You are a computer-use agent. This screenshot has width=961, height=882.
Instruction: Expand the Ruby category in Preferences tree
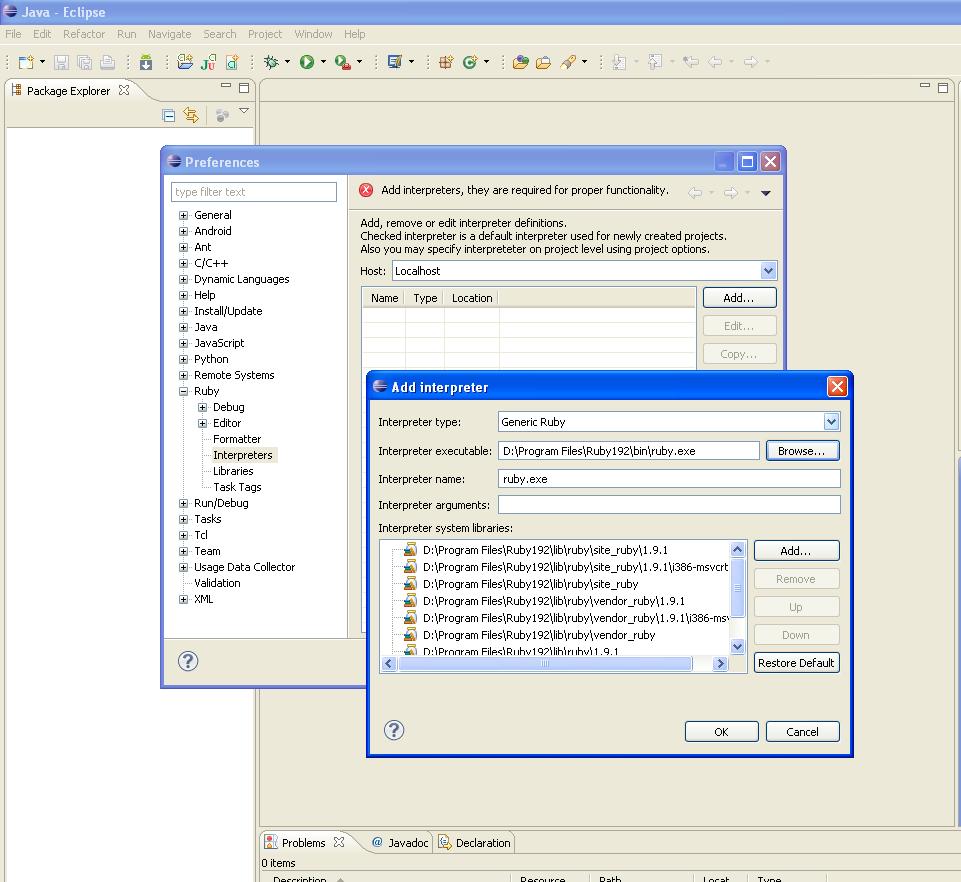pos(182,391)
